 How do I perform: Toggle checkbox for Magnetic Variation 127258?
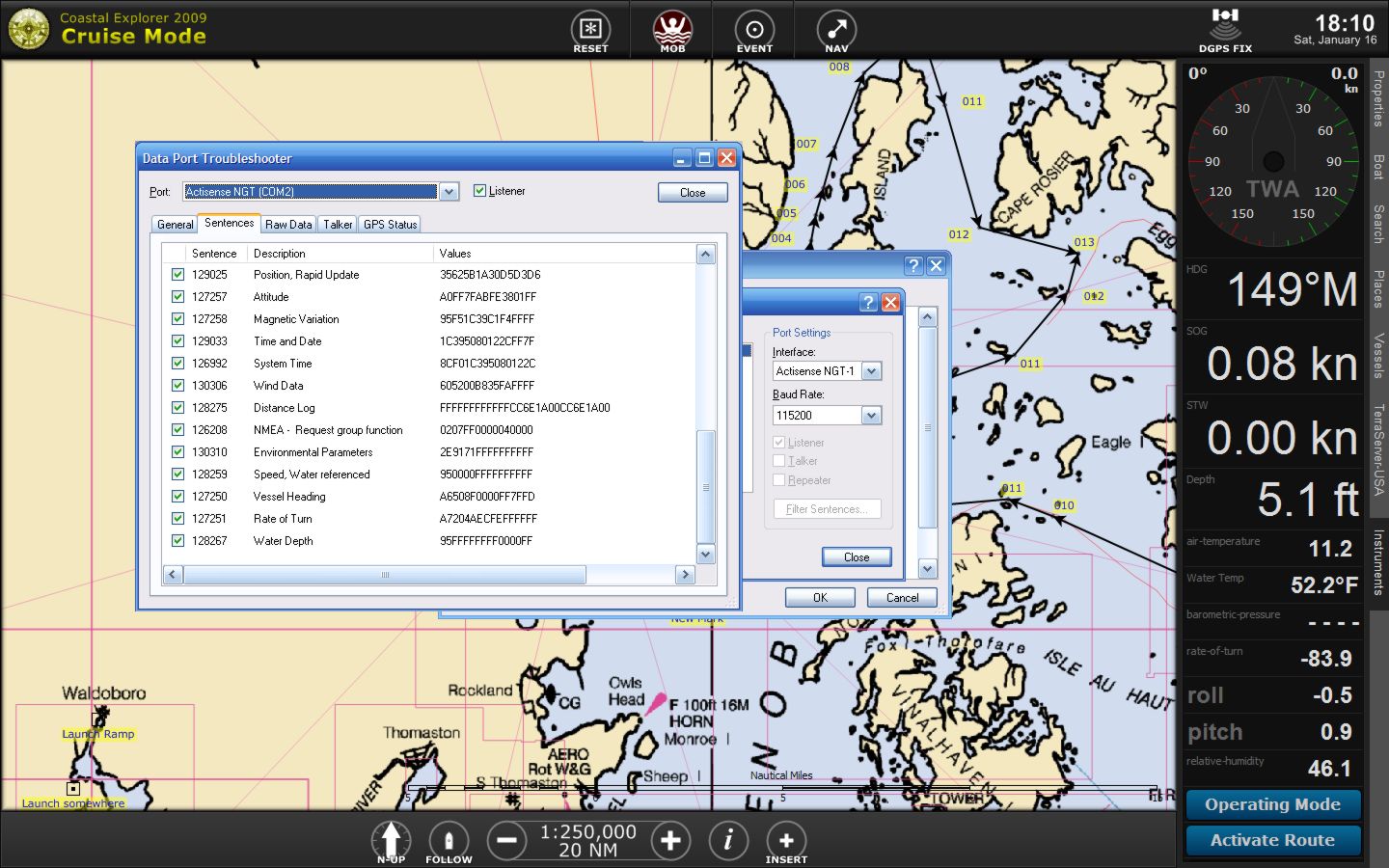(177, 318)
